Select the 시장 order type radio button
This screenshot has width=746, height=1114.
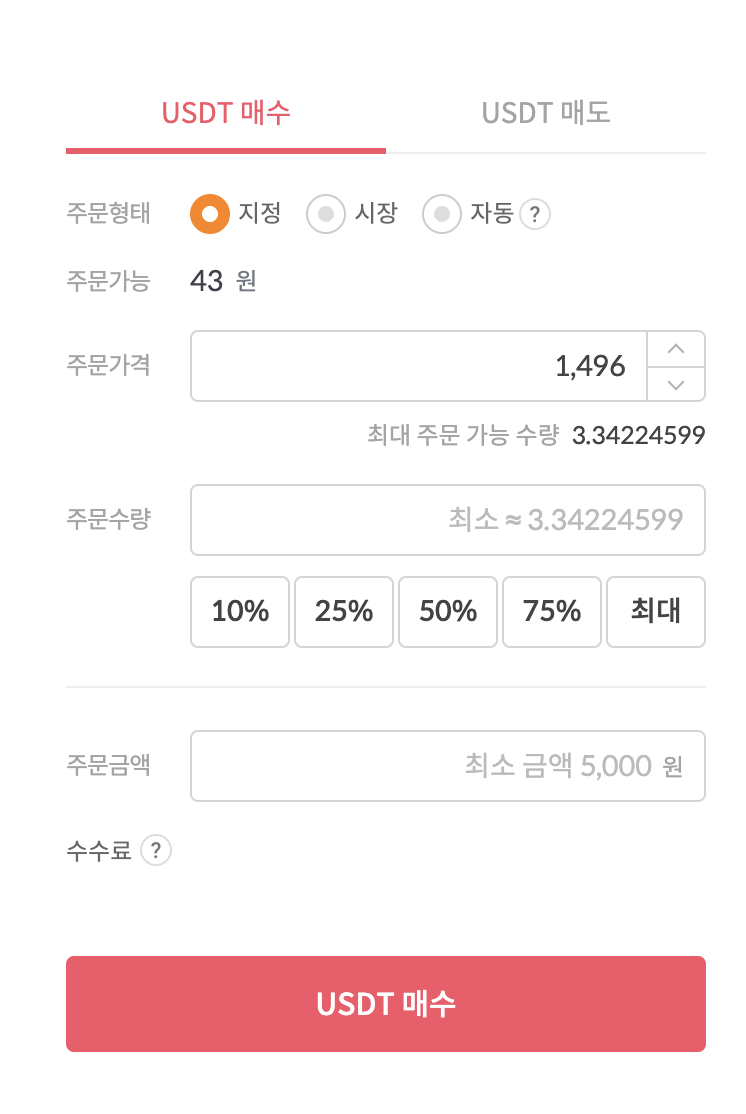(x=325, y=213)
